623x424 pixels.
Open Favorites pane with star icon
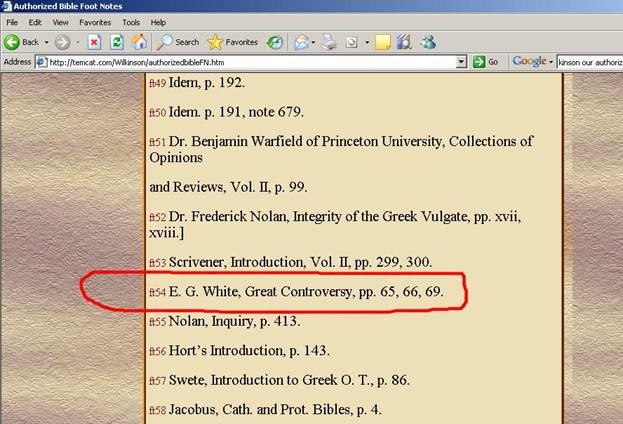click(232, 42)
